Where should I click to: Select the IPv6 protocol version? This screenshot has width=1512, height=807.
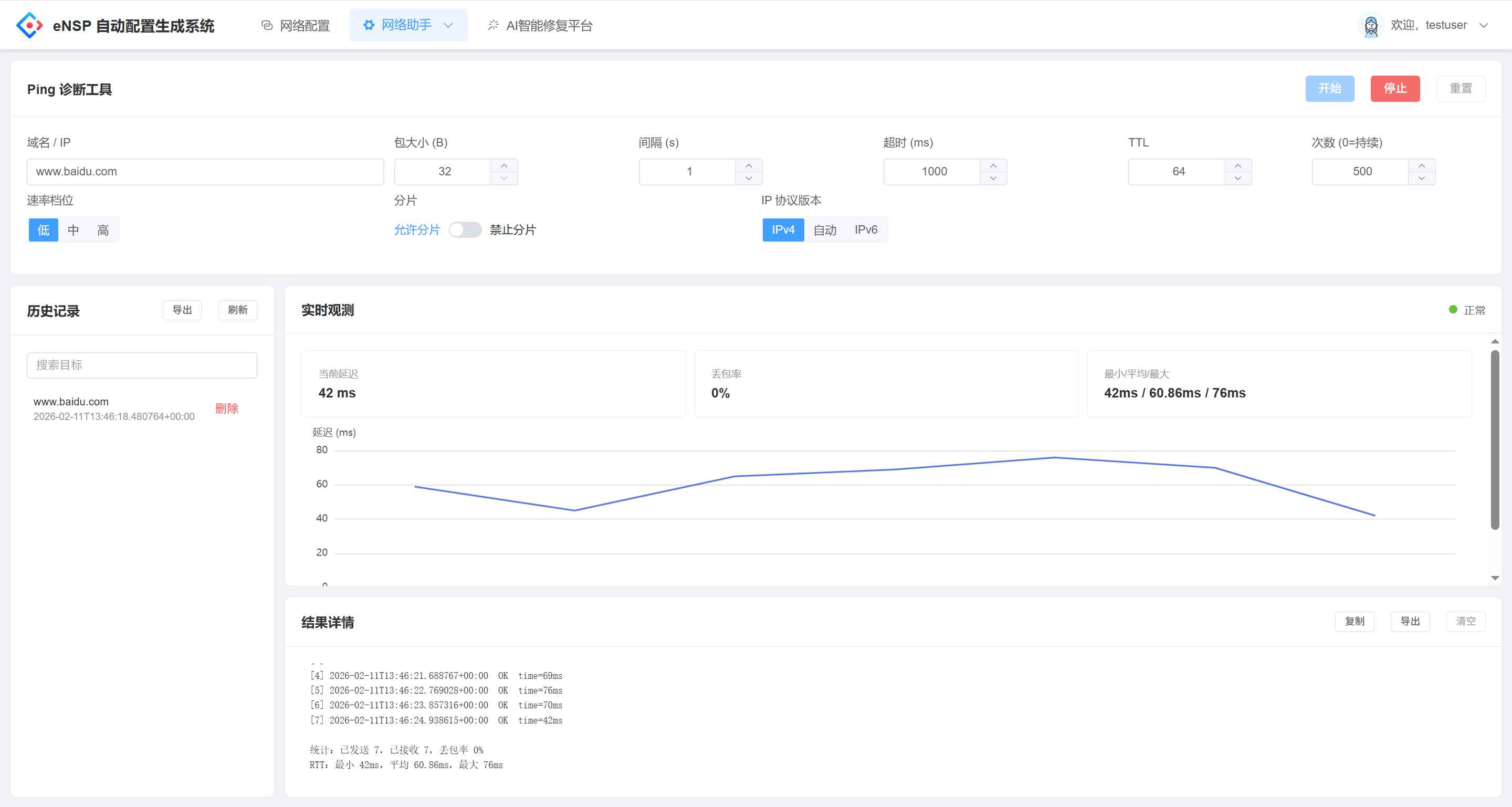coord(866,229)
